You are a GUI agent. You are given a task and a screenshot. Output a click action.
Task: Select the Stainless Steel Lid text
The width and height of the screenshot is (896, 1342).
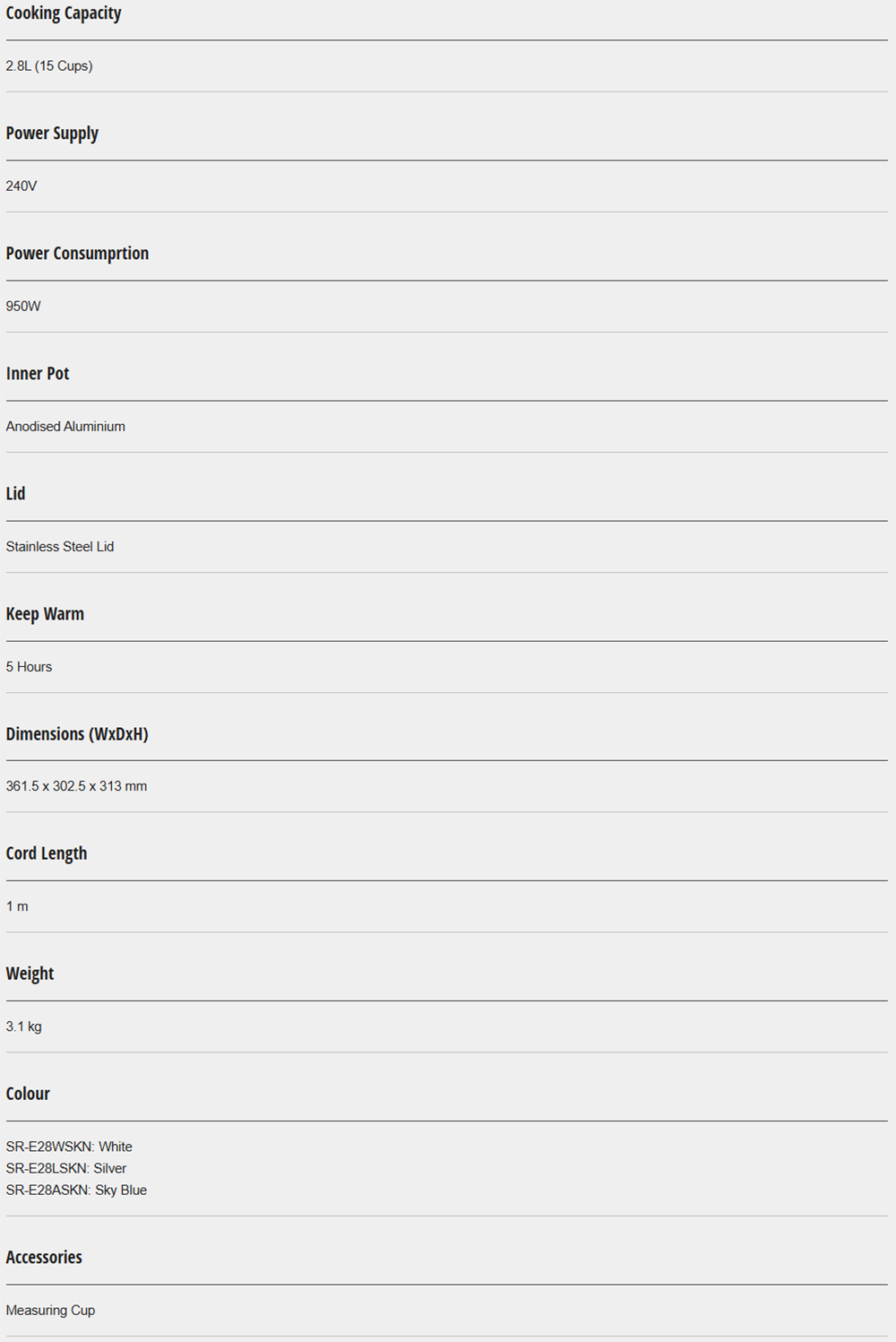coord(60,547)
